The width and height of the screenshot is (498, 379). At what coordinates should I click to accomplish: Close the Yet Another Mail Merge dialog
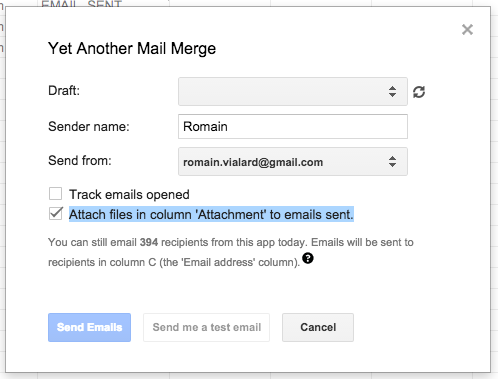[467, 30]
